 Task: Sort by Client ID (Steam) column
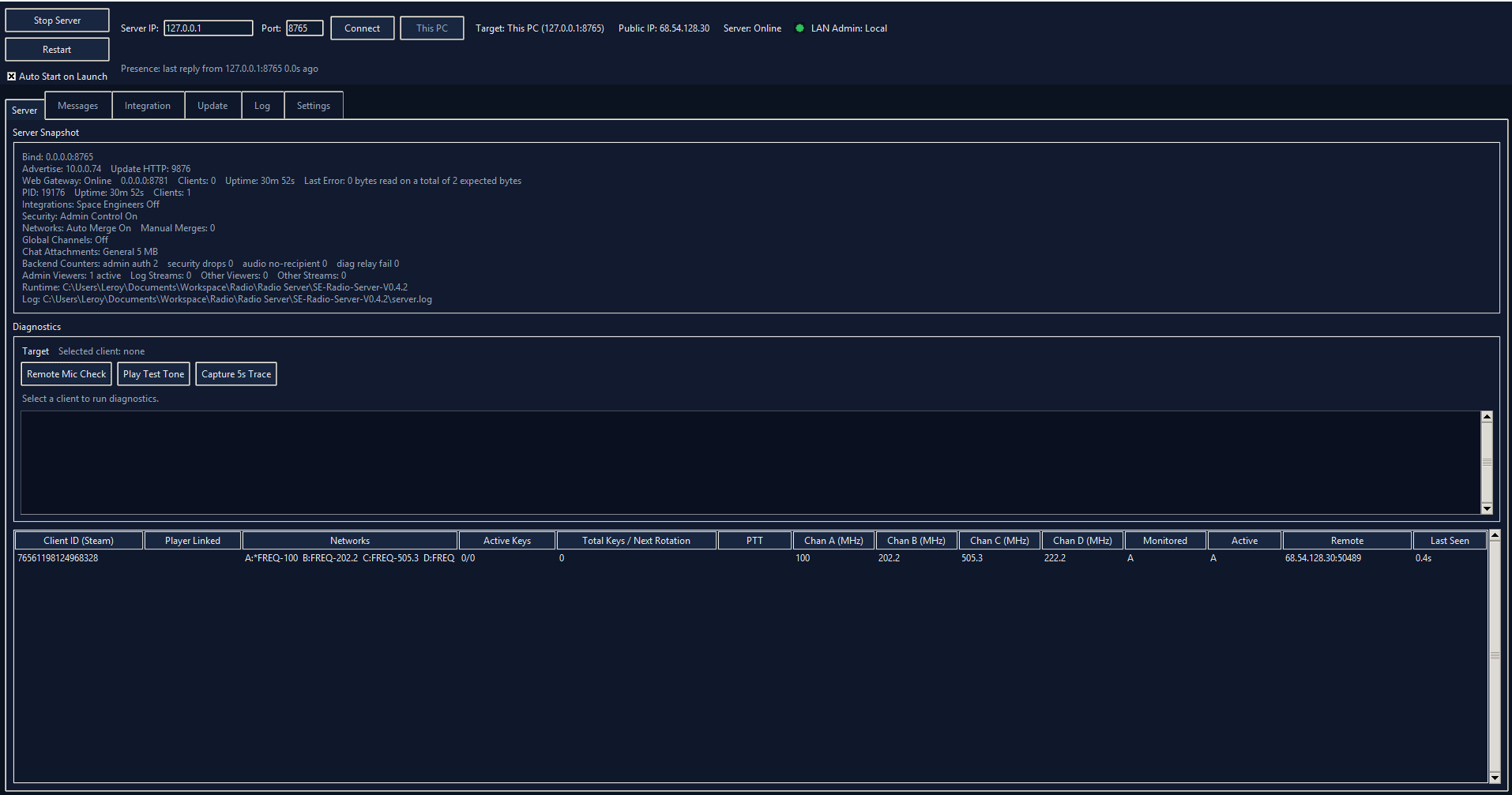click(79, 541)
